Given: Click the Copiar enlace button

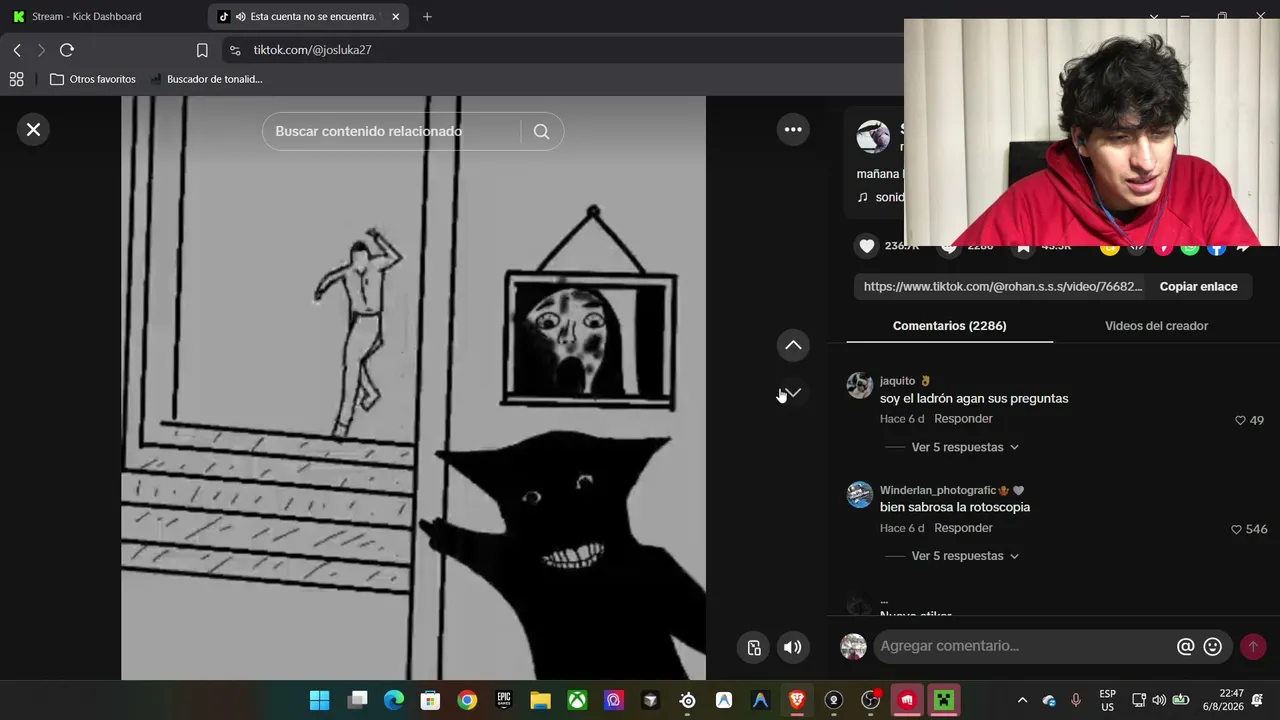Looking at the screenshot, I should coord(1198,287).
